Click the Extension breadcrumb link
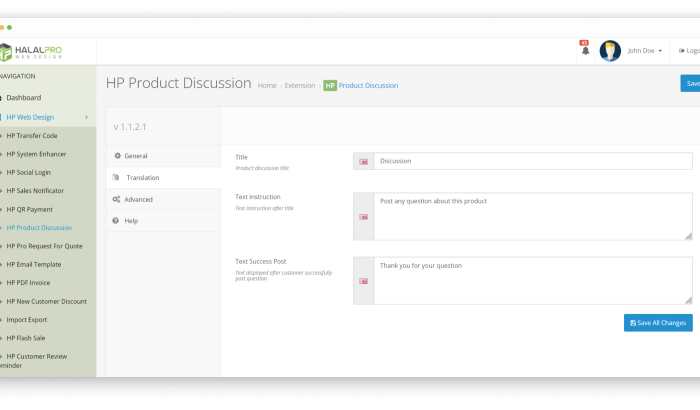Viewport: 700px width, 410px height. [299, 86]
